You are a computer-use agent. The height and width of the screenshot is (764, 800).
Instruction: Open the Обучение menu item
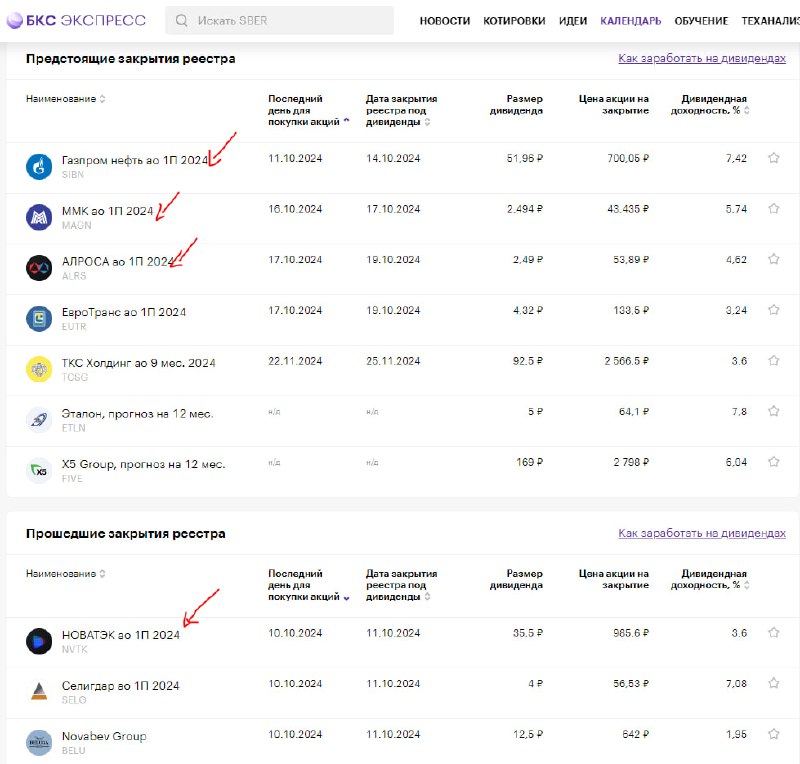pos(701,21)
